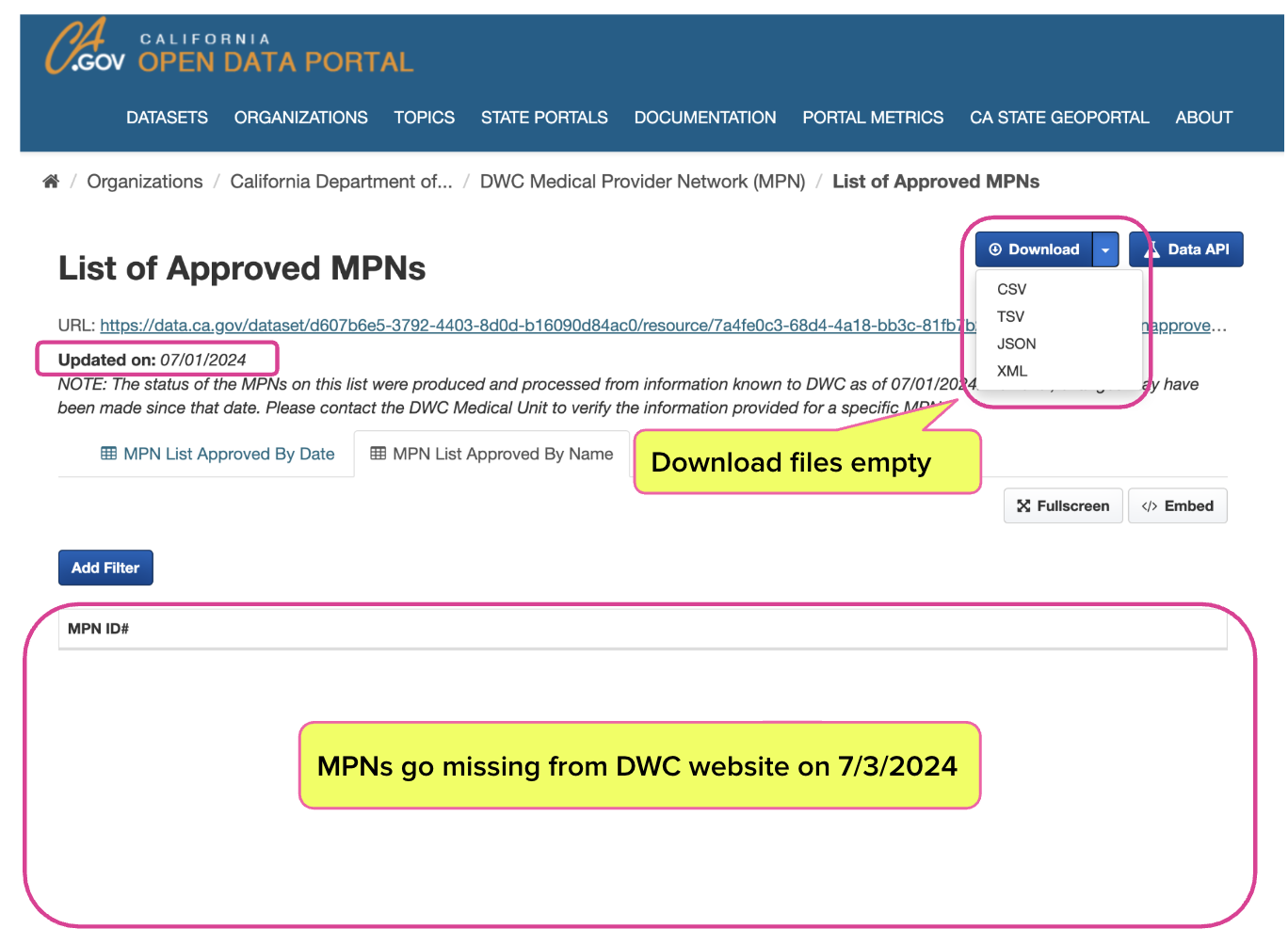Screen dimensions: 1288x945
Task: Click the List of Approved MPNs heading
Action: 242,268
